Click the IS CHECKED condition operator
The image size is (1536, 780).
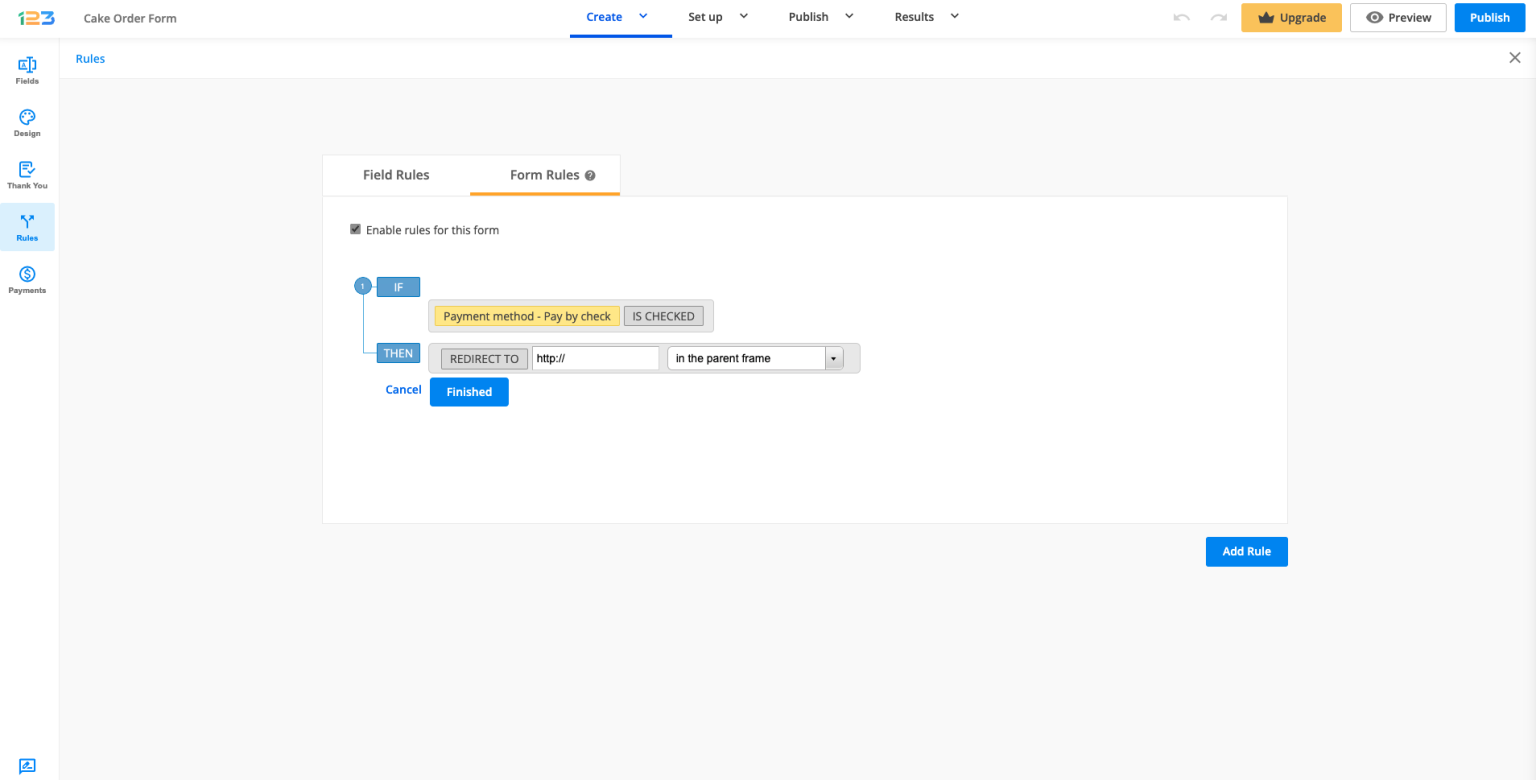tap(663, 316)
